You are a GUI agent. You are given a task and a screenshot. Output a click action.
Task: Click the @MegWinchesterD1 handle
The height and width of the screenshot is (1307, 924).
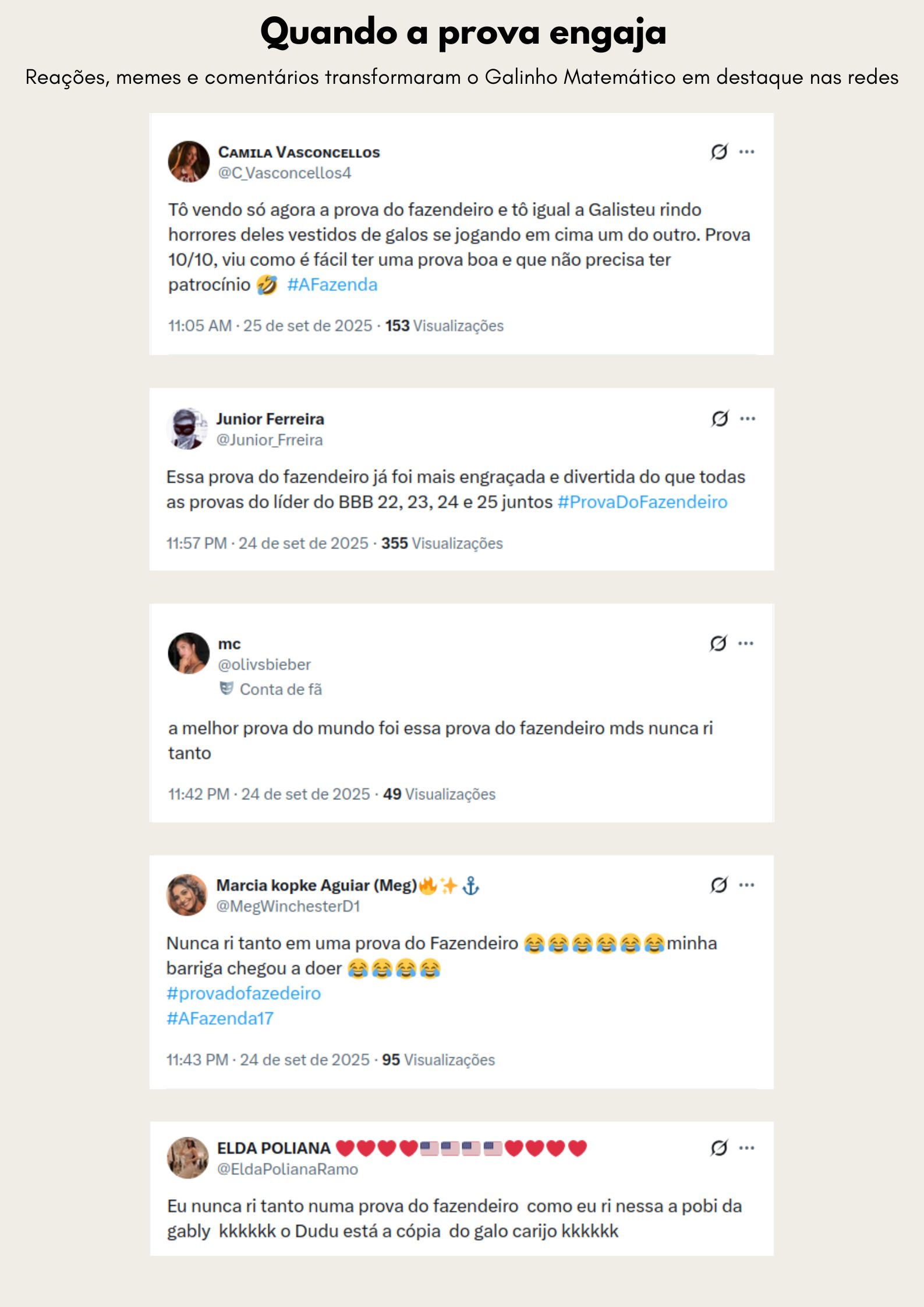288,906
